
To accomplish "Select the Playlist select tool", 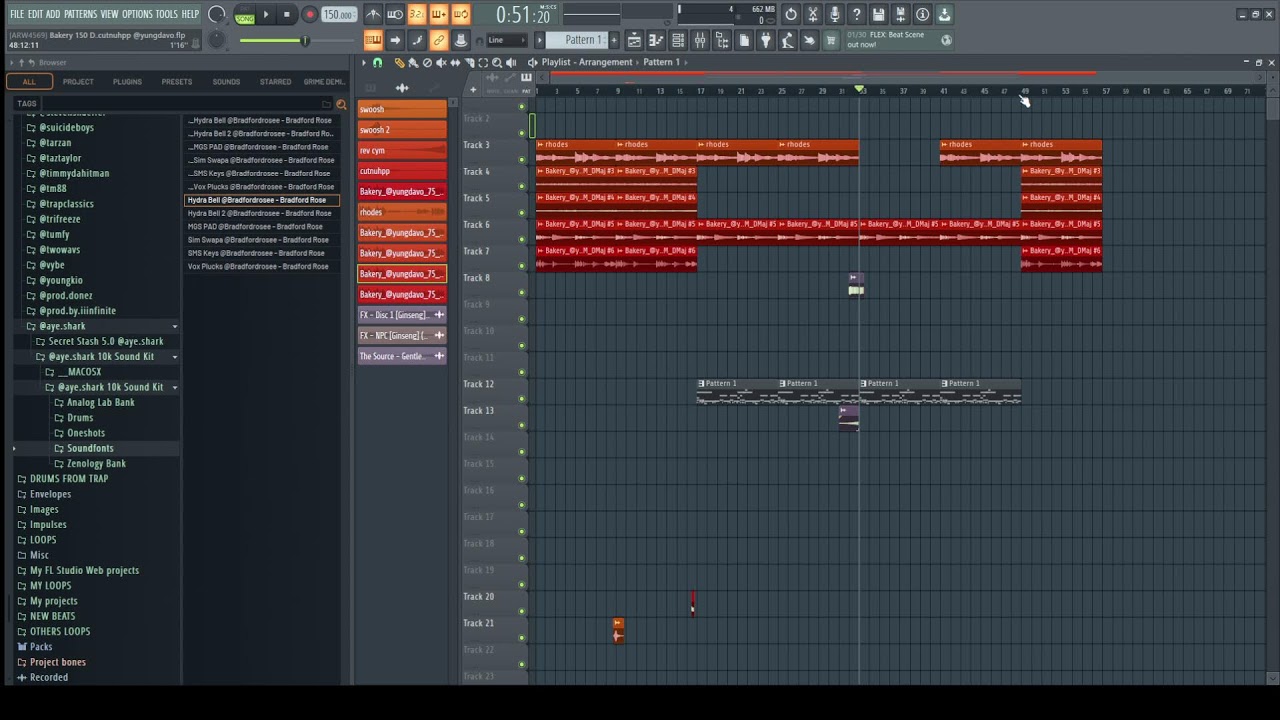I will [x=483, y=63].
